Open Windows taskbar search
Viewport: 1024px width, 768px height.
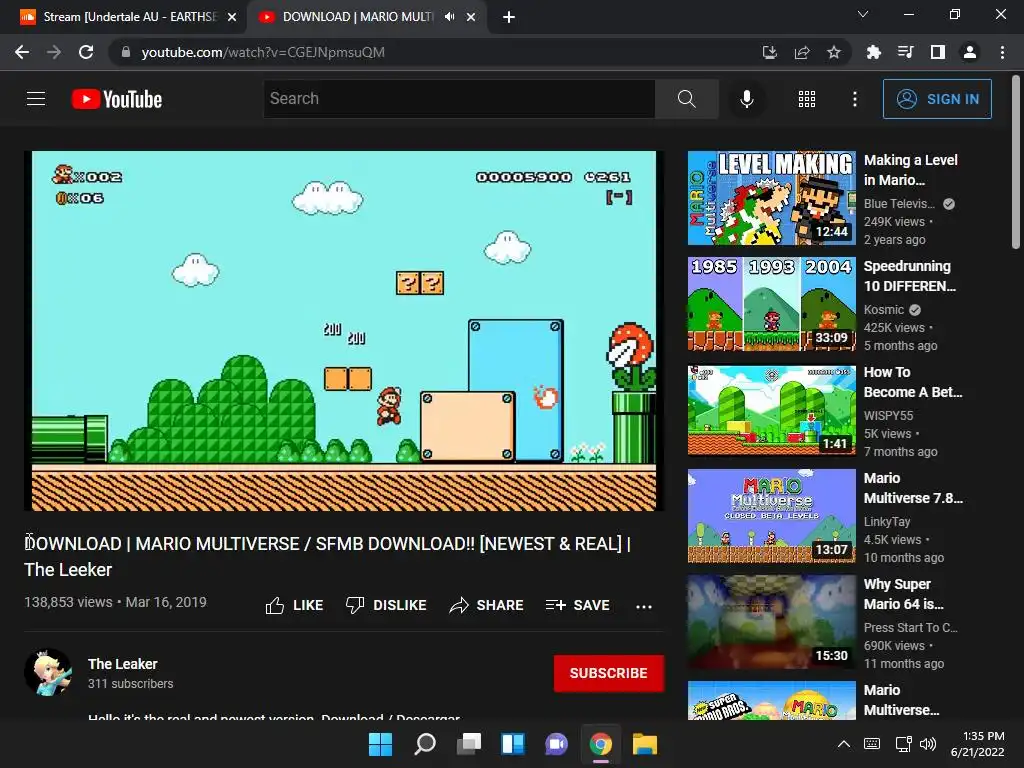click(x=424, y=744)
